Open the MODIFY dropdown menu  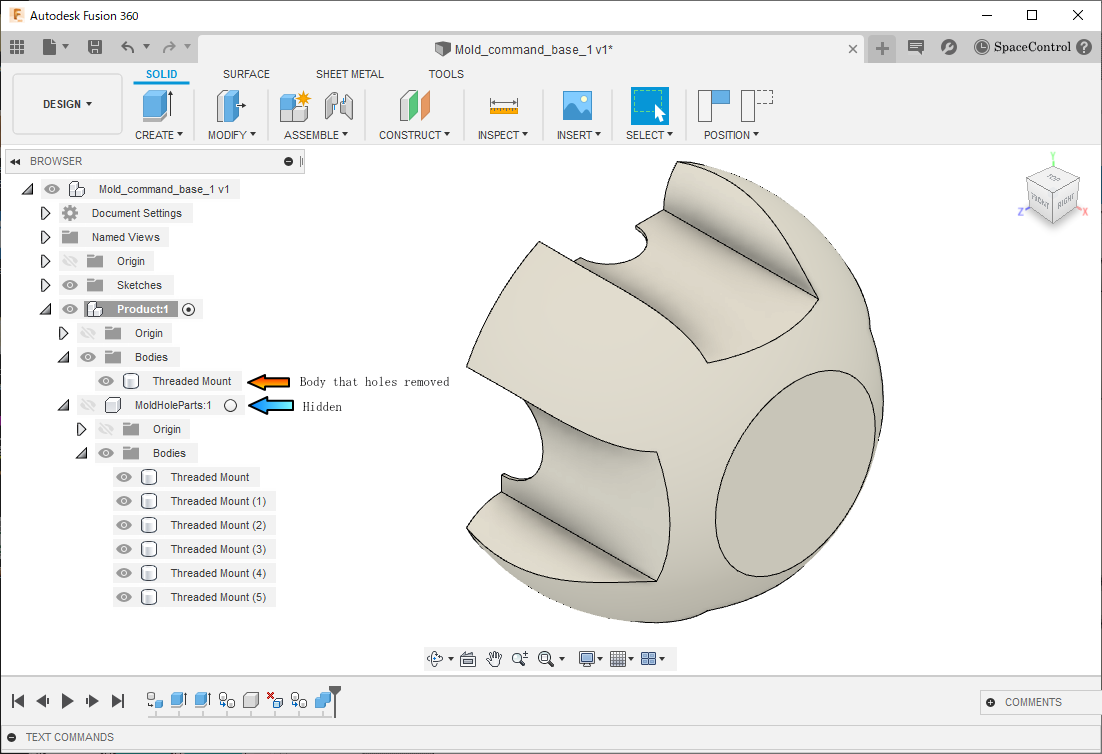(x=232, y=135)
